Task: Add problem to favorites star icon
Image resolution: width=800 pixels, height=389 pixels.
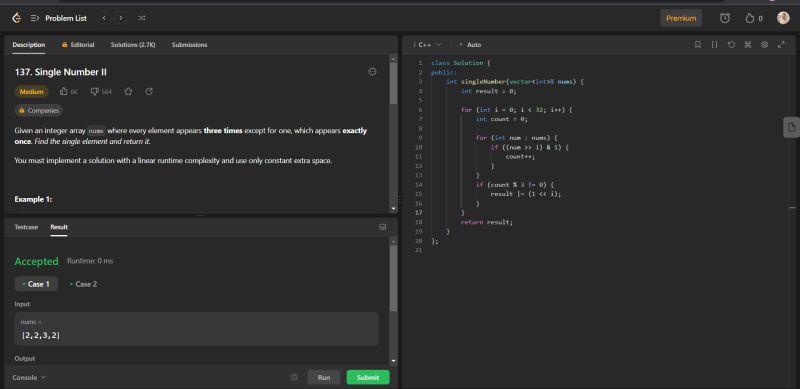Action: click(129, 92)
